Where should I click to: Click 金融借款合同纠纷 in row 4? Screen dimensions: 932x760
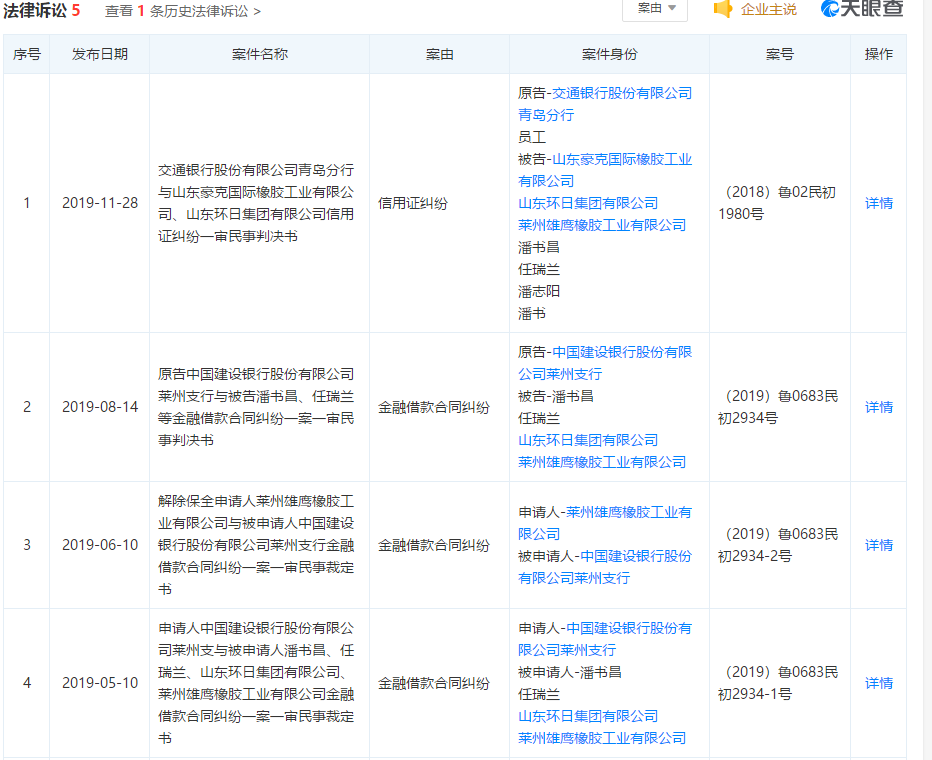coord(434,683)
